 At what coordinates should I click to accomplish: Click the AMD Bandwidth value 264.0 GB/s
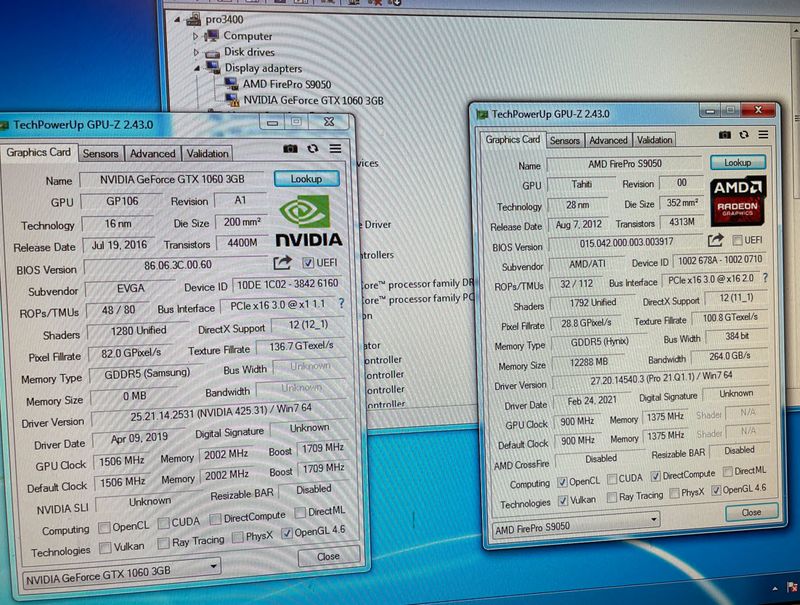point(730,356)
